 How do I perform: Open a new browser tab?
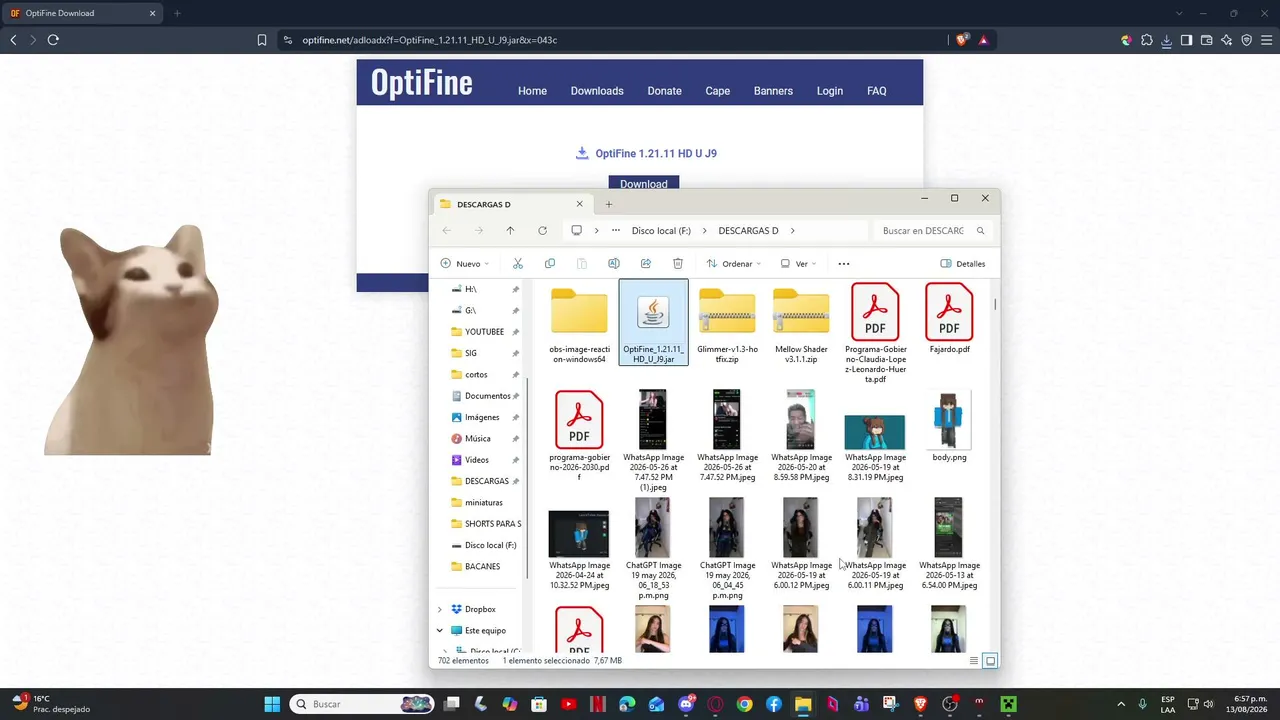[x=177, y=13]
